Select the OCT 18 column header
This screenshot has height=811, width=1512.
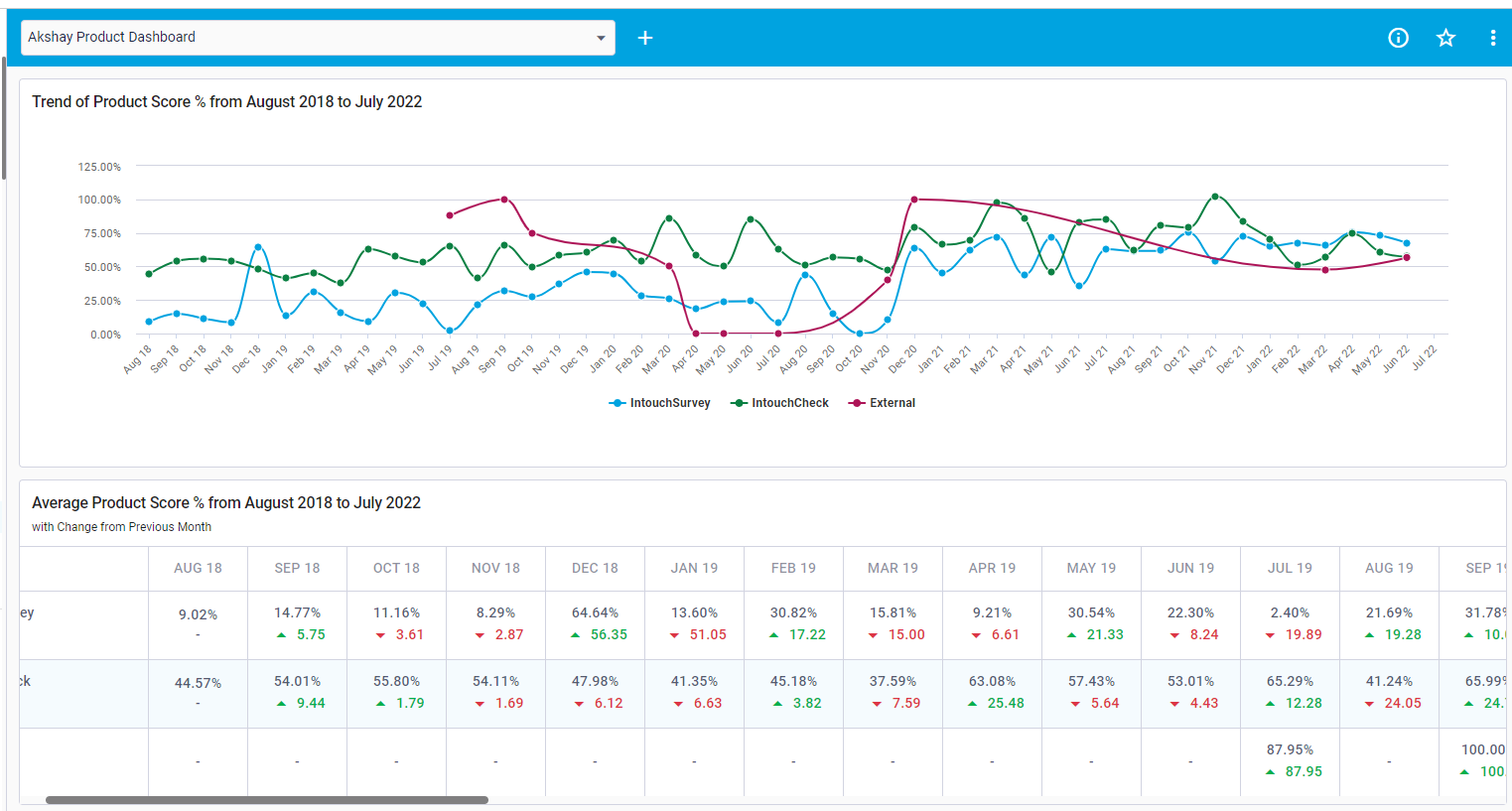pos(396,568)
